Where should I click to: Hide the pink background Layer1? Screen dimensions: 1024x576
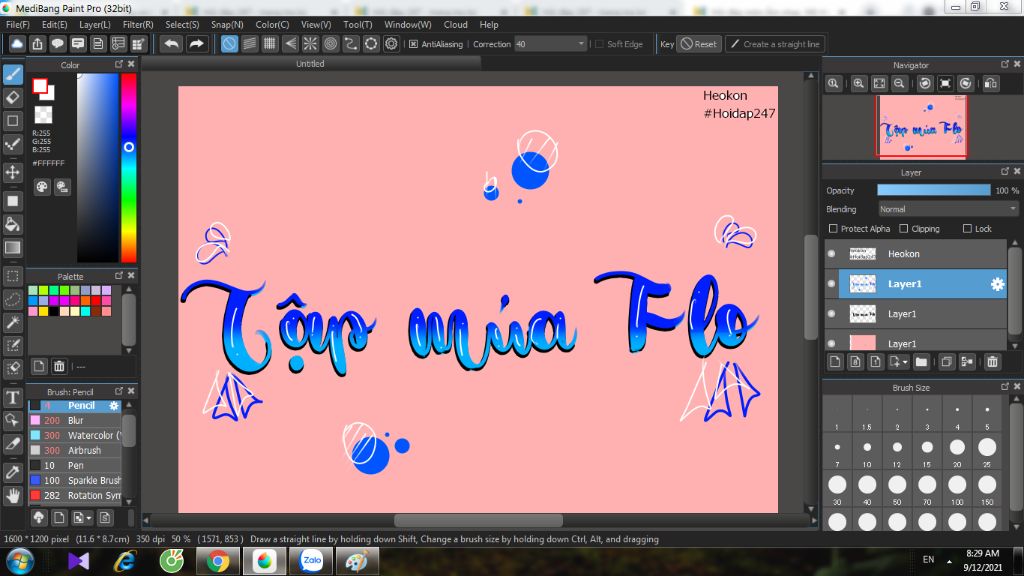(831, 344)
